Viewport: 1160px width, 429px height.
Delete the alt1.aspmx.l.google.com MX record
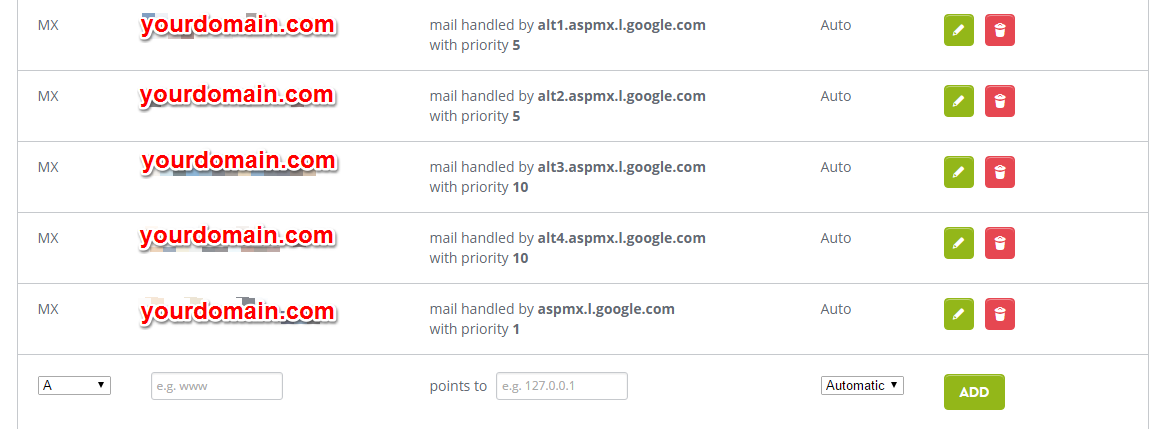999,30
